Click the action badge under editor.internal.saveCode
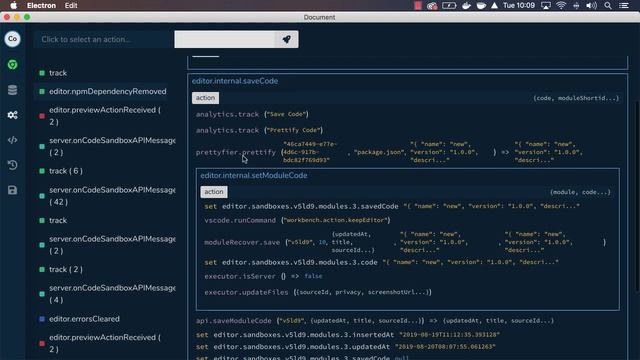Viewport: 640px width, 360px height. pyautogui.click(x=205, y=98)
